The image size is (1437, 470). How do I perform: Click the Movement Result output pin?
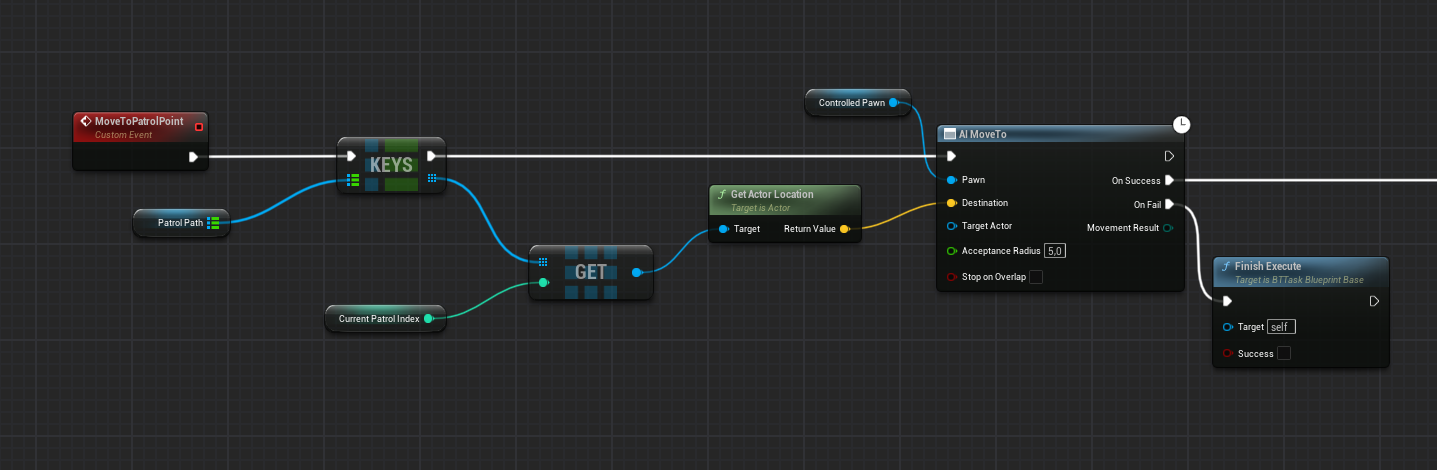tap(1169, 228)
